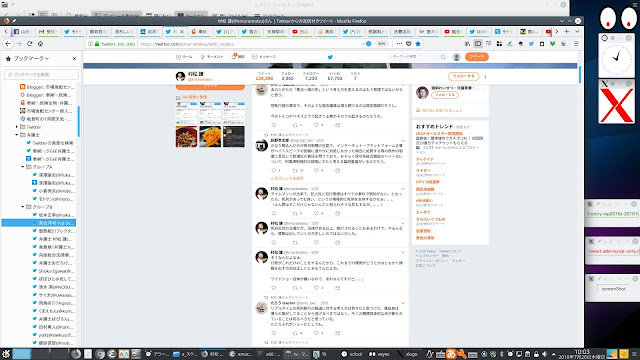Select the highlighted bookmark in グループB
Screen dimensions: 640x360
39,223
